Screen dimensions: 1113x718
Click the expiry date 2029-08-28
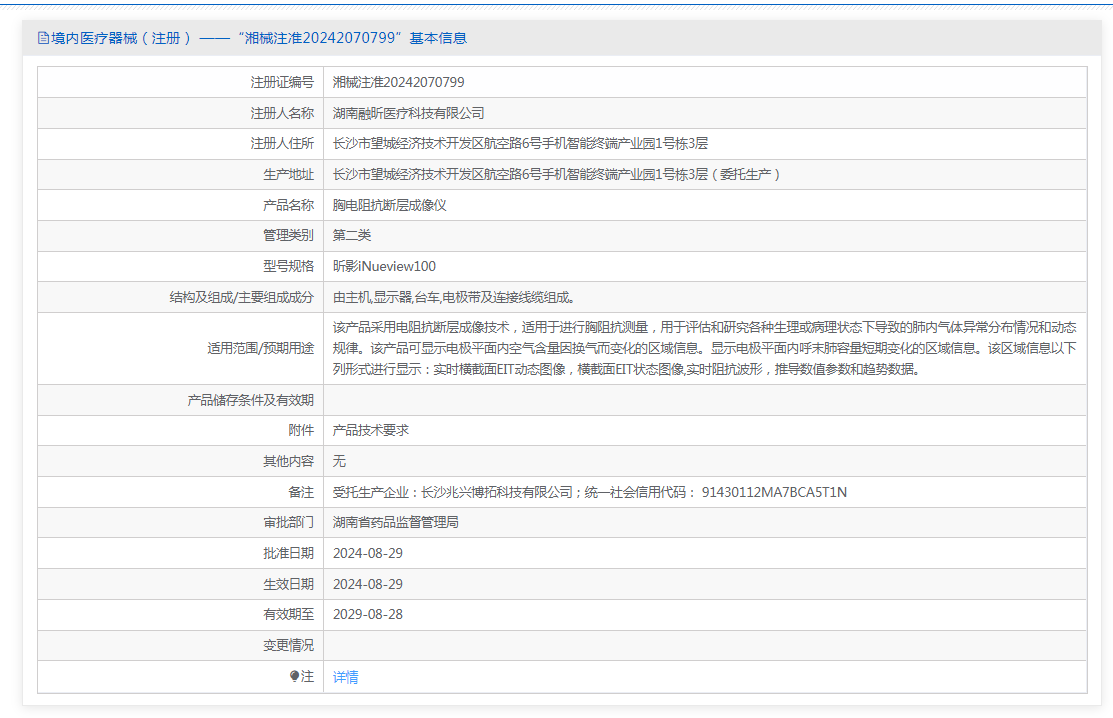367,614
